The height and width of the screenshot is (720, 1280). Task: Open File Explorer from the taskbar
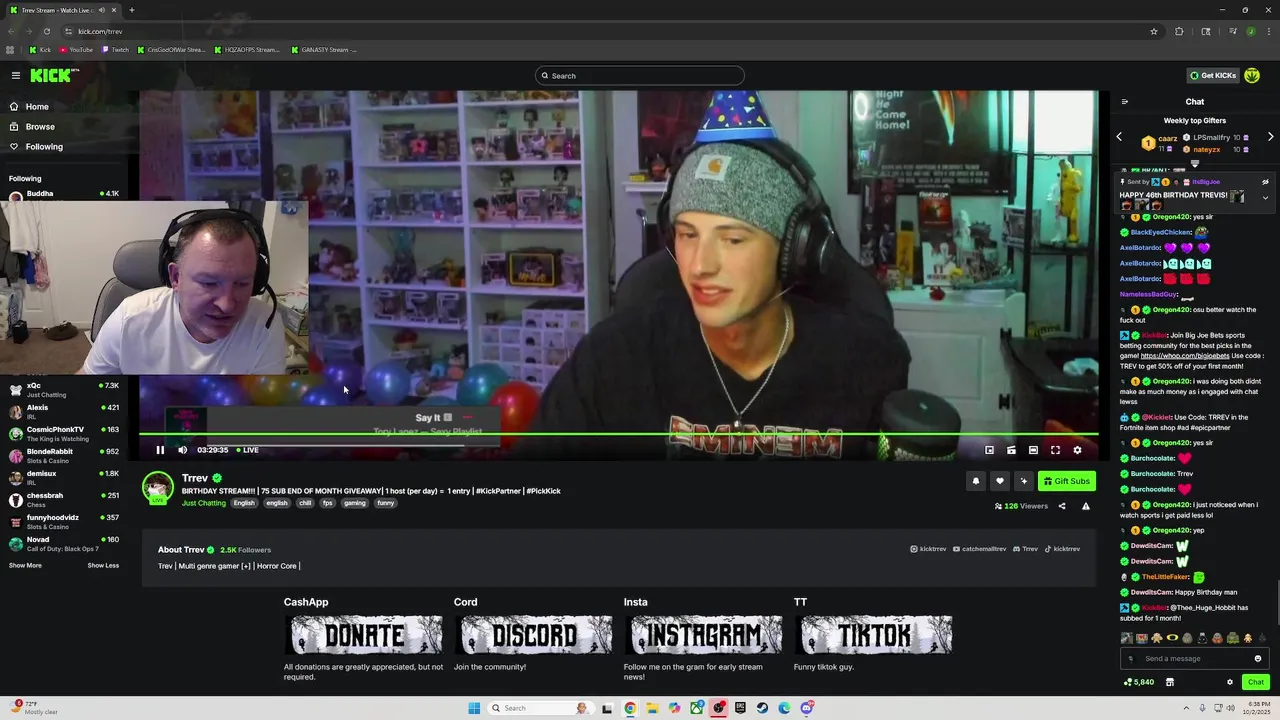tap(652, 708)
